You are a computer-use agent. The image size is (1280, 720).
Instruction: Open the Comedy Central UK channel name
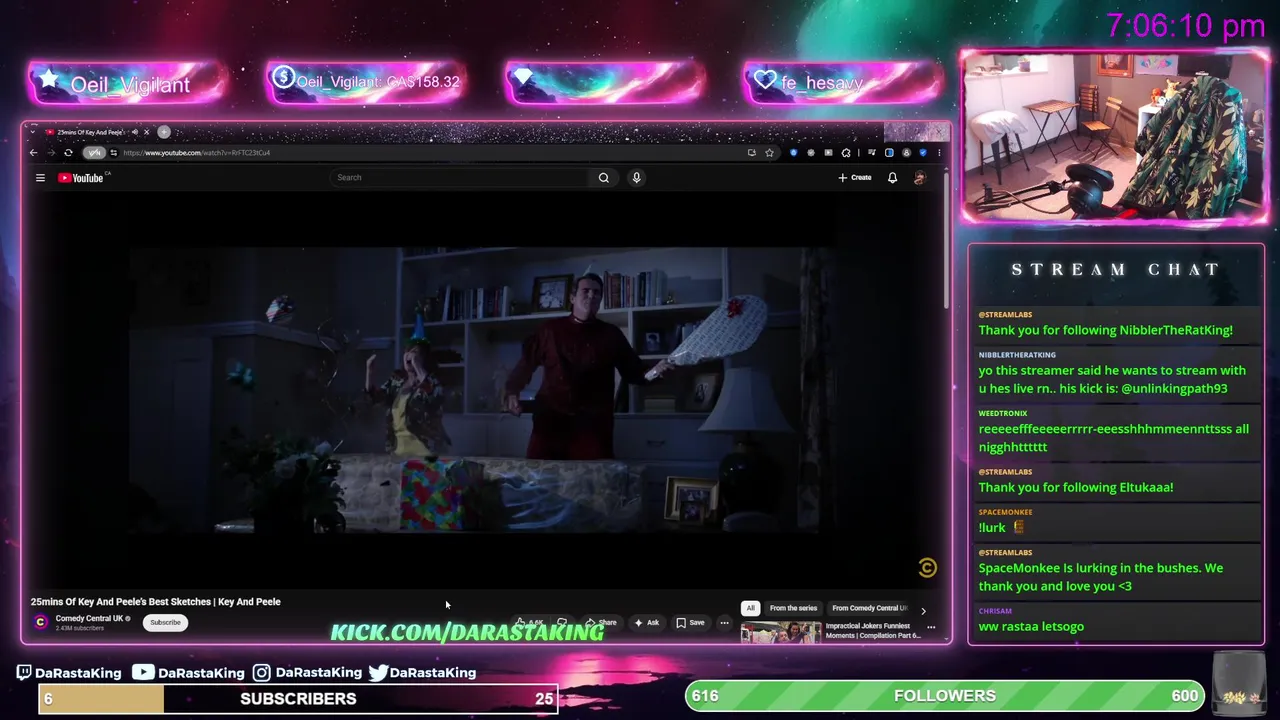89,618
